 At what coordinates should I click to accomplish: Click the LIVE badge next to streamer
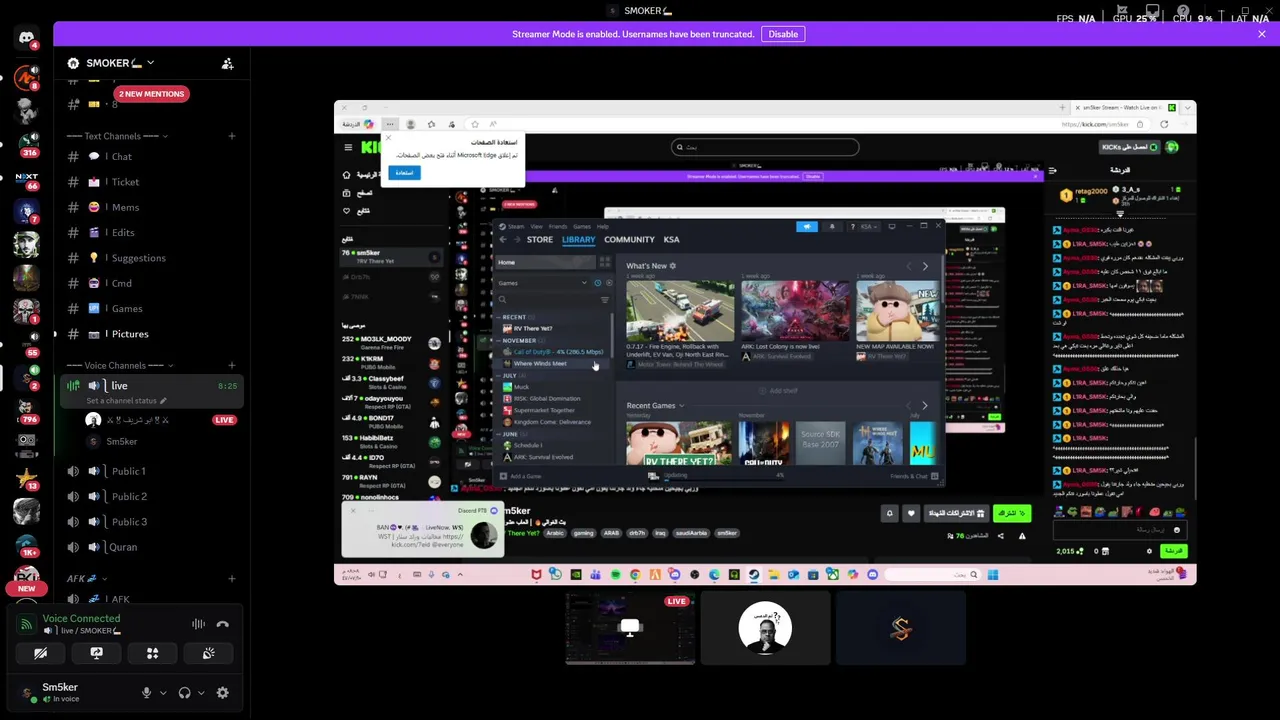pos(224,420)
